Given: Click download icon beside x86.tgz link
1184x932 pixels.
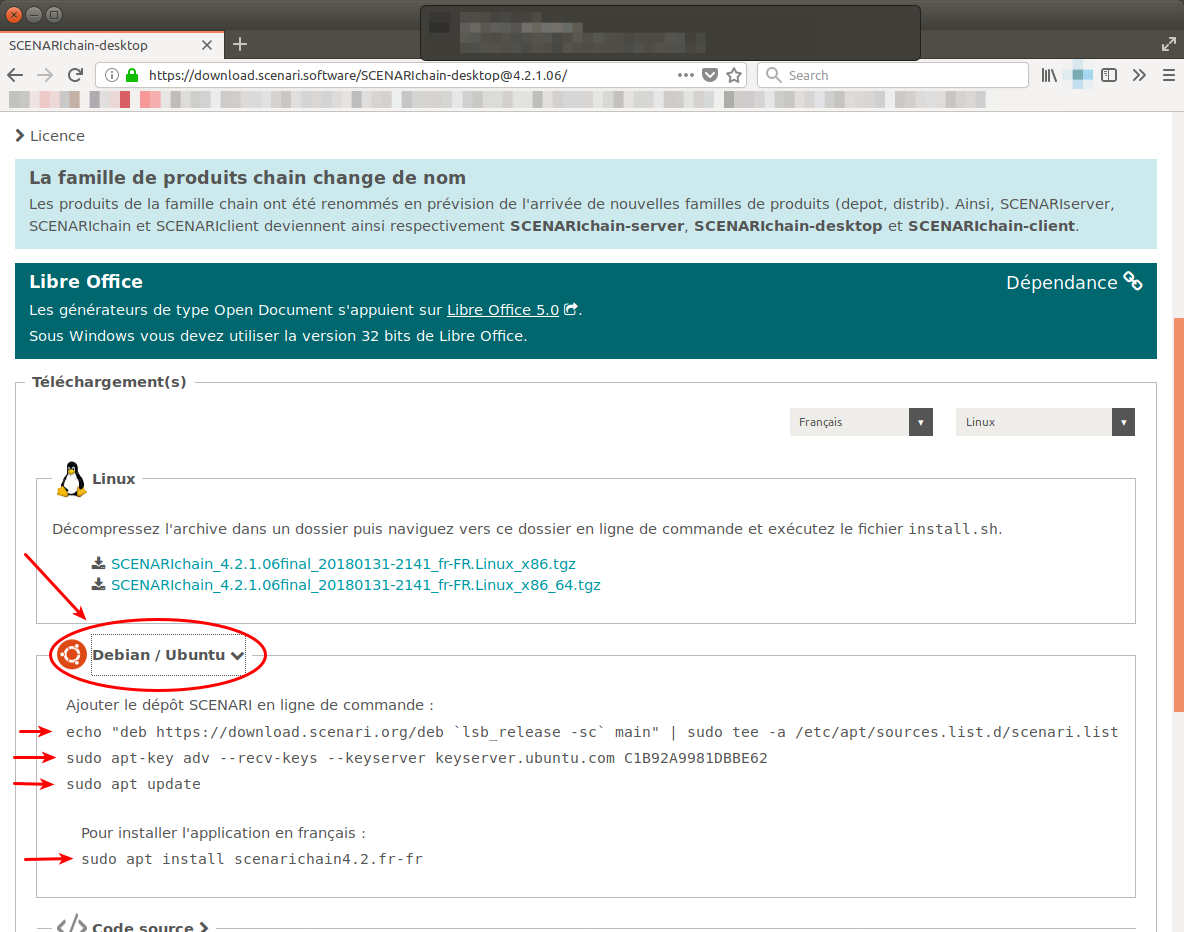Looking at the screenshot, I should (98, 563).
